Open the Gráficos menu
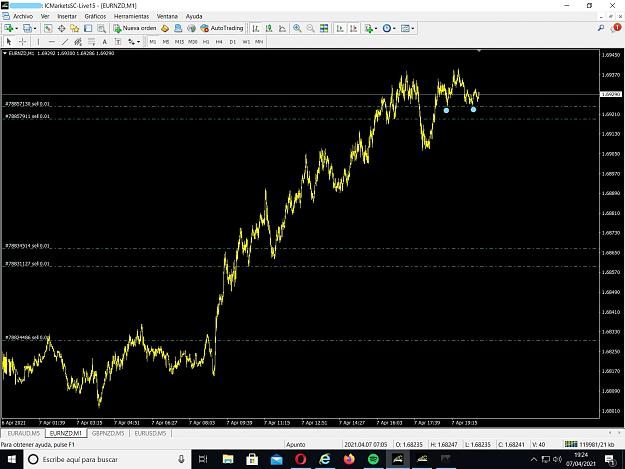This screenshot has height=469, width=625. pos(95,16)
